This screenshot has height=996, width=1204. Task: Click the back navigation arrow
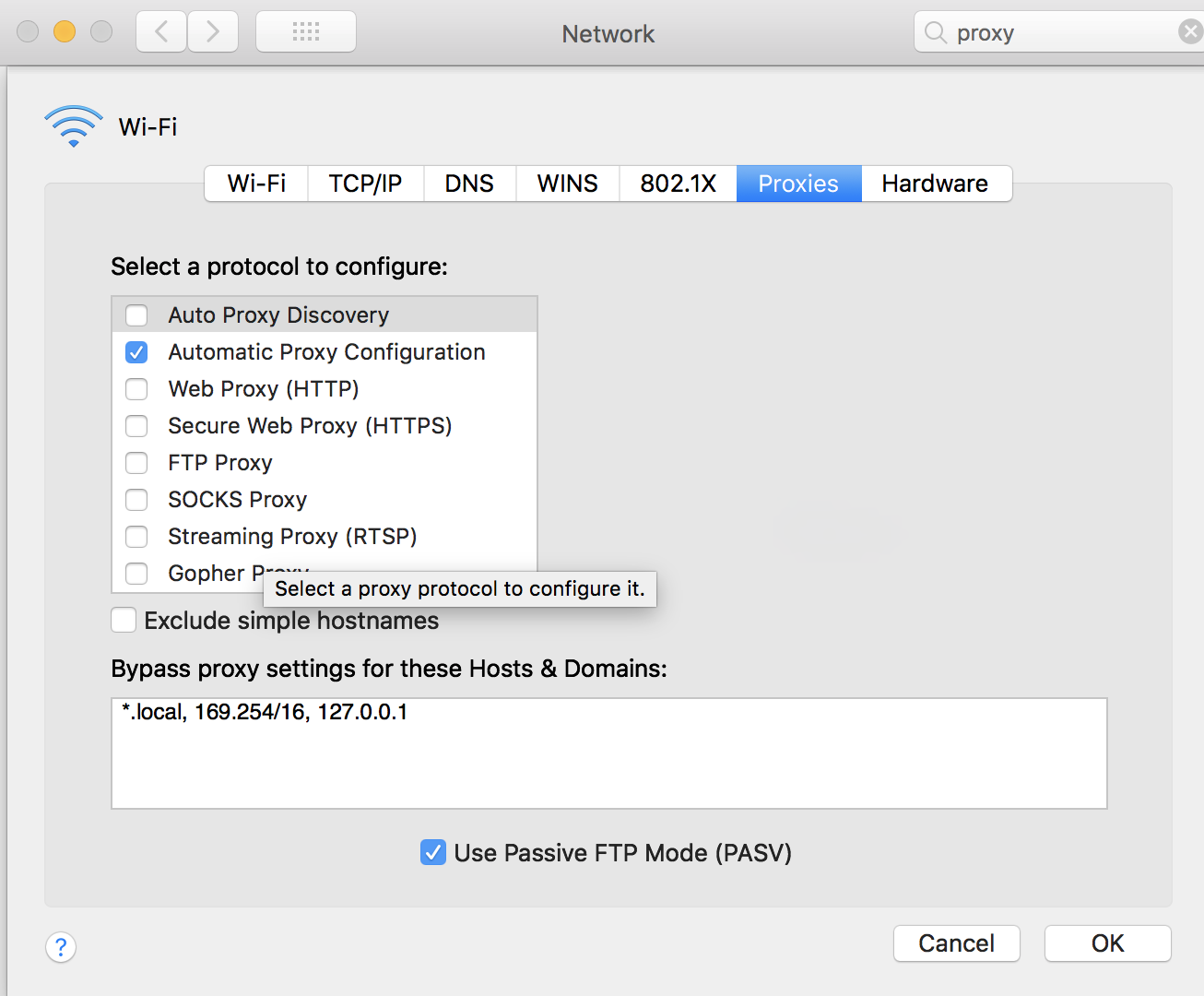[x=160, y=30]
